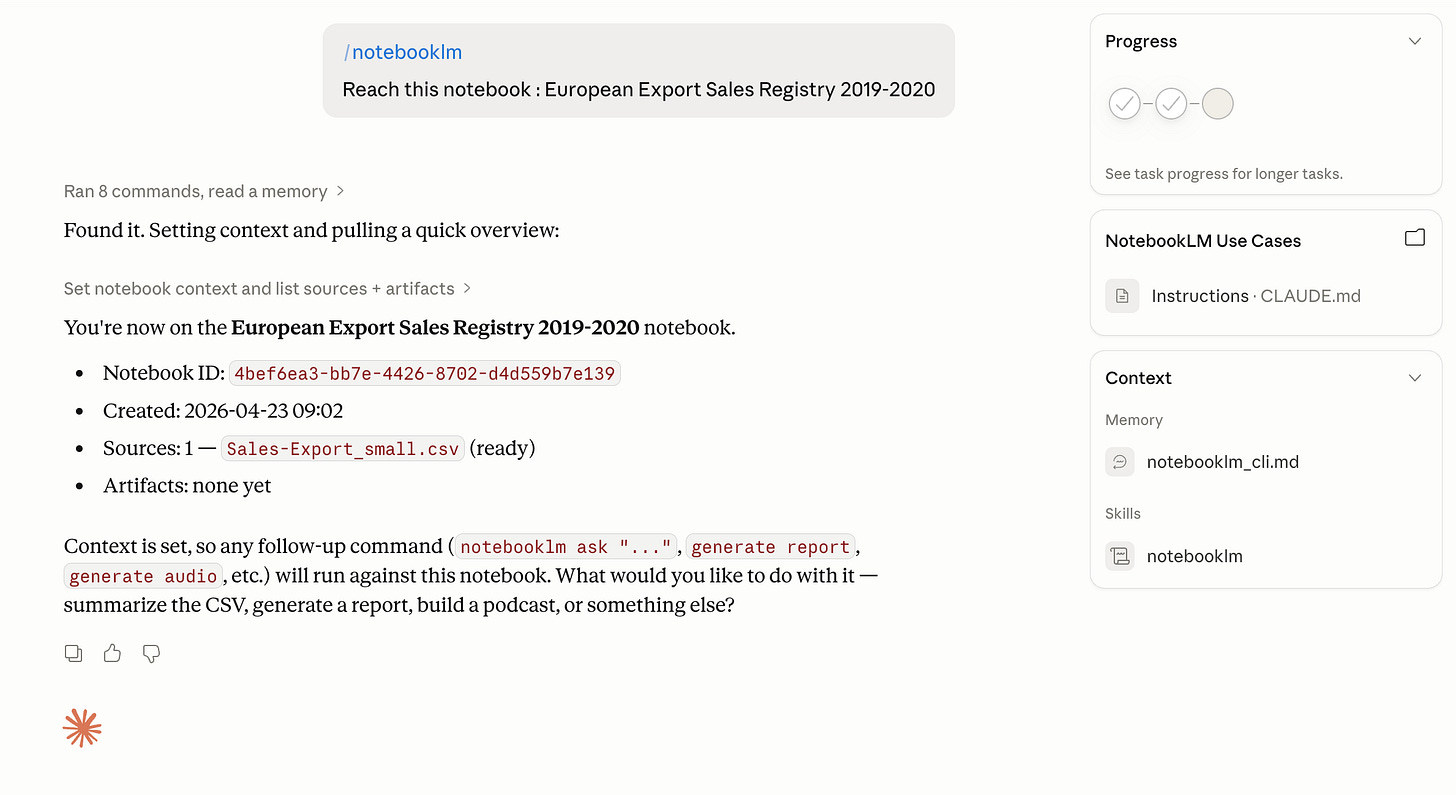This screenshot has height=795, width=1456.
Task: Give the response a thumbs down
Action: point(151,653)
